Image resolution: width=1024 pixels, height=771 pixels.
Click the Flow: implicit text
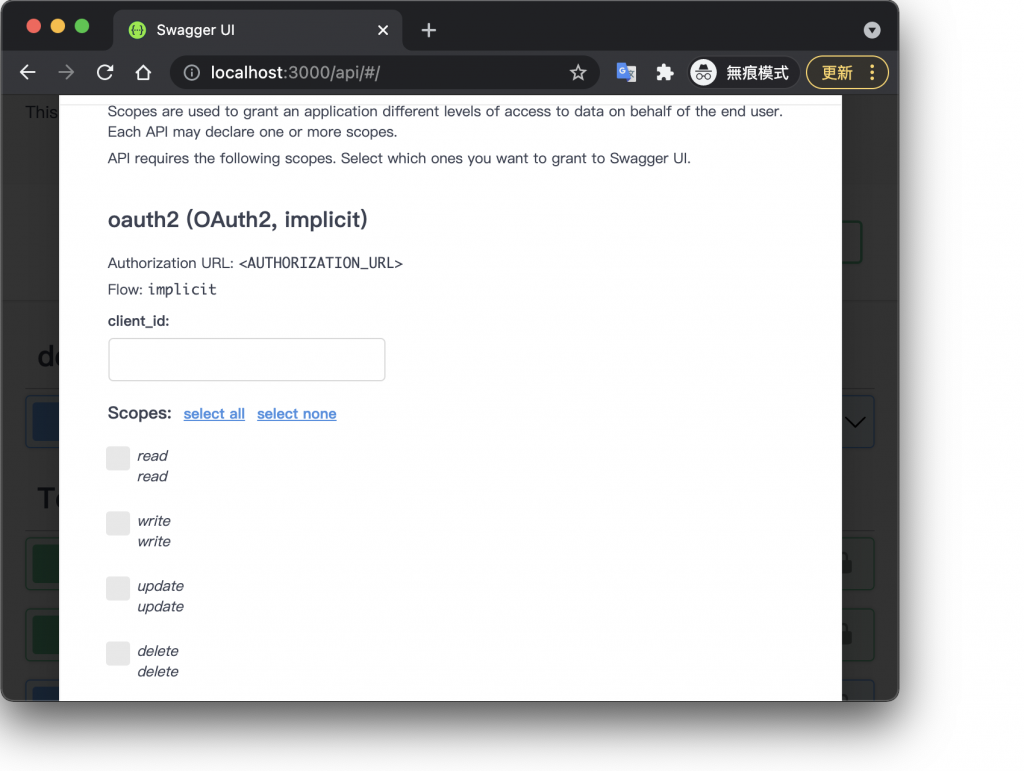[x=162, y=290]
